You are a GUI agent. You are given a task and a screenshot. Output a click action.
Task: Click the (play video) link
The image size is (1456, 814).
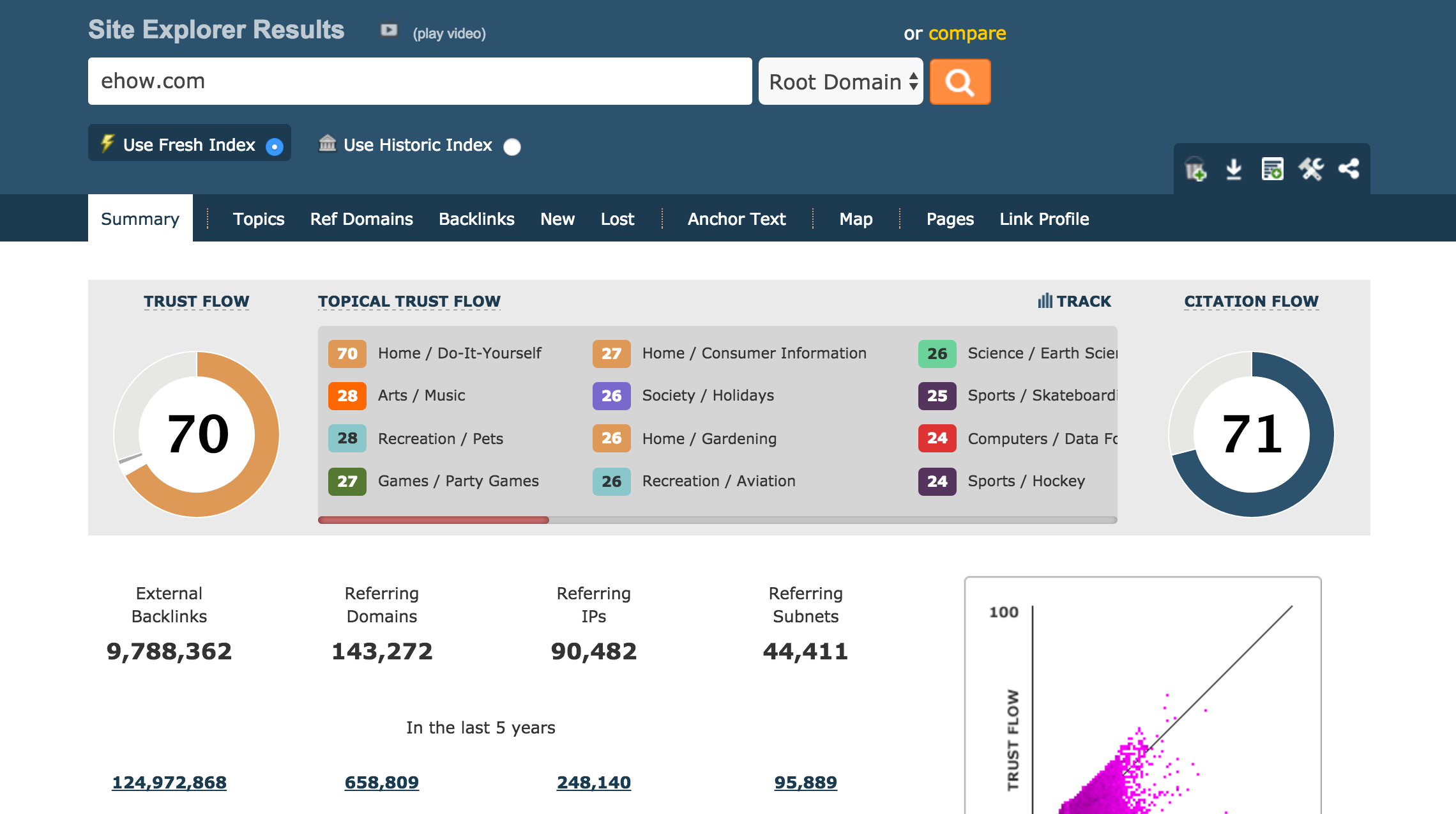449,33
